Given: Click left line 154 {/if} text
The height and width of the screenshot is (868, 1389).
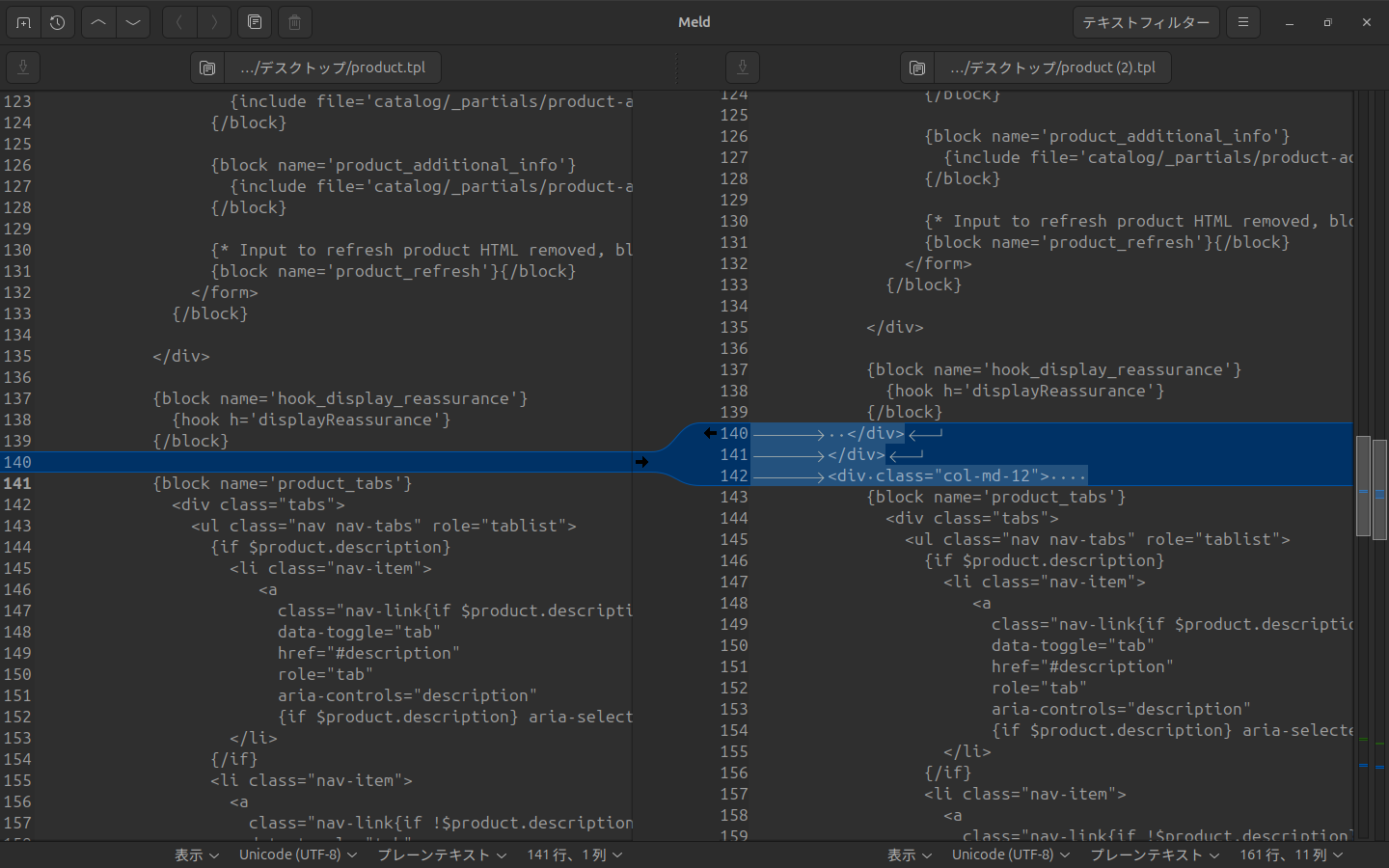Looking at the screenshot, I should (234, 759).
